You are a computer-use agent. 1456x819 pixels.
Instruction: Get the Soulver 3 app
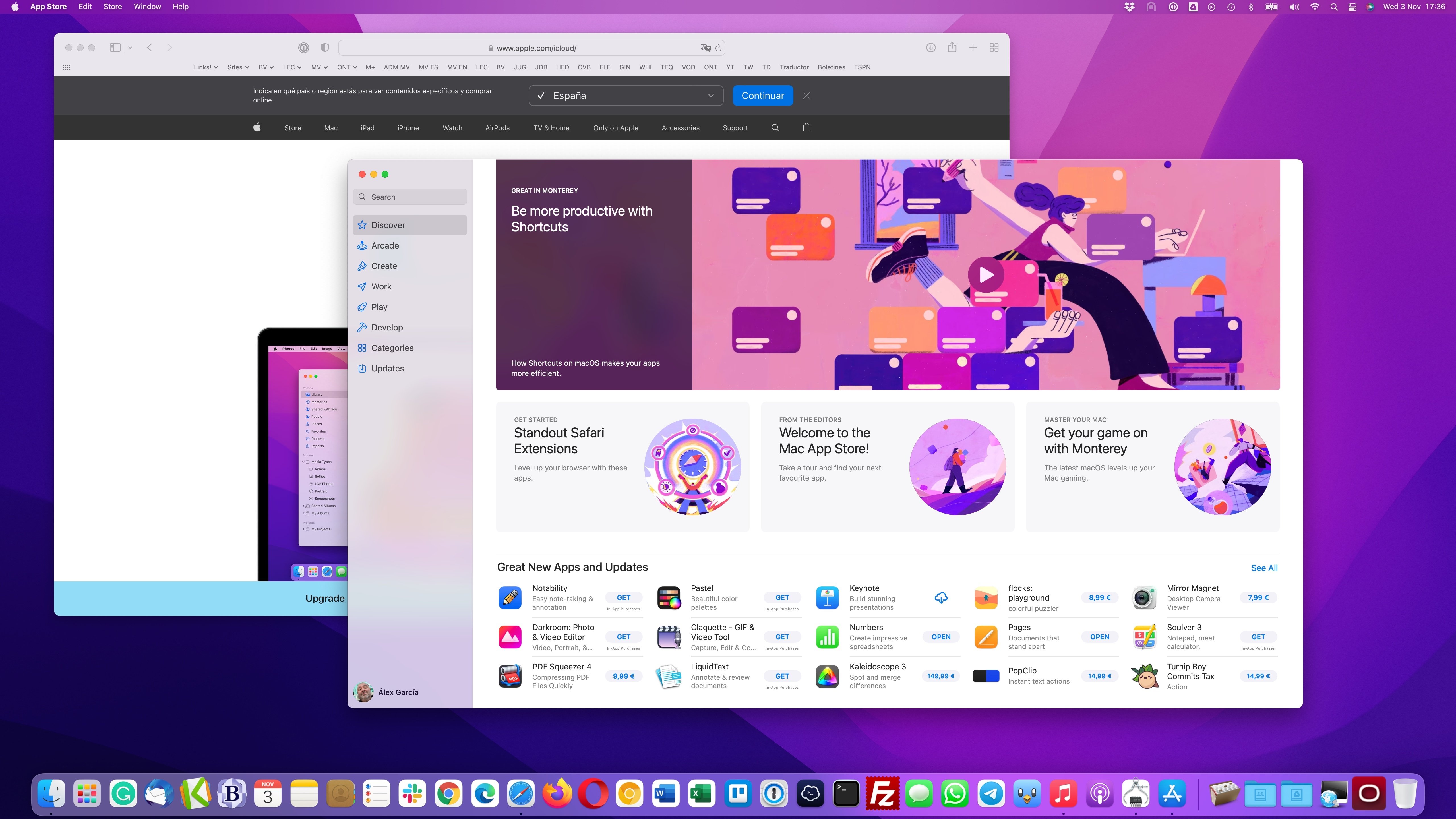(1258, 637)
